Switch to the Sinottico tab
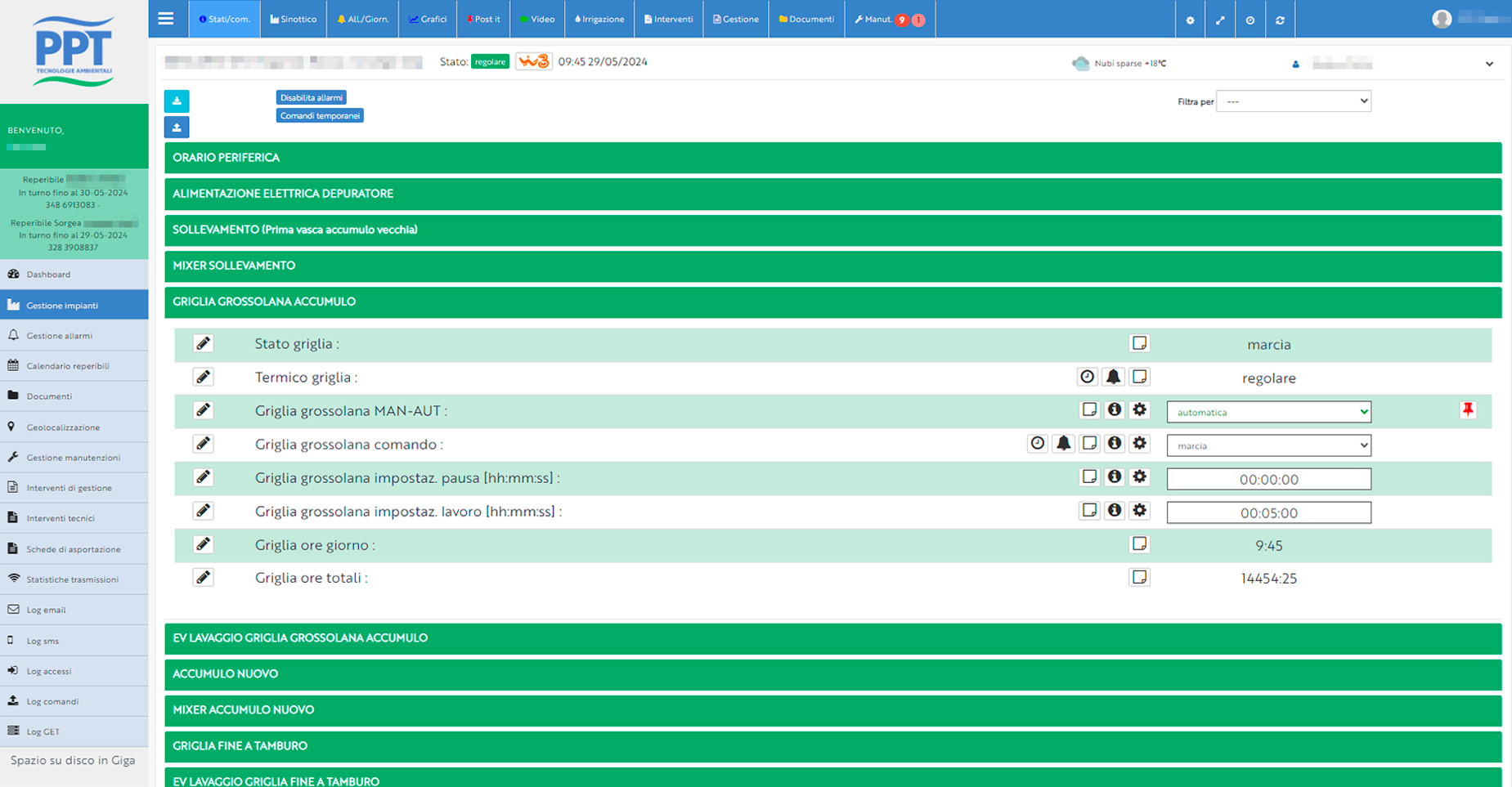Viewport: 1512px width, 787px height. [x=294, y=19]
